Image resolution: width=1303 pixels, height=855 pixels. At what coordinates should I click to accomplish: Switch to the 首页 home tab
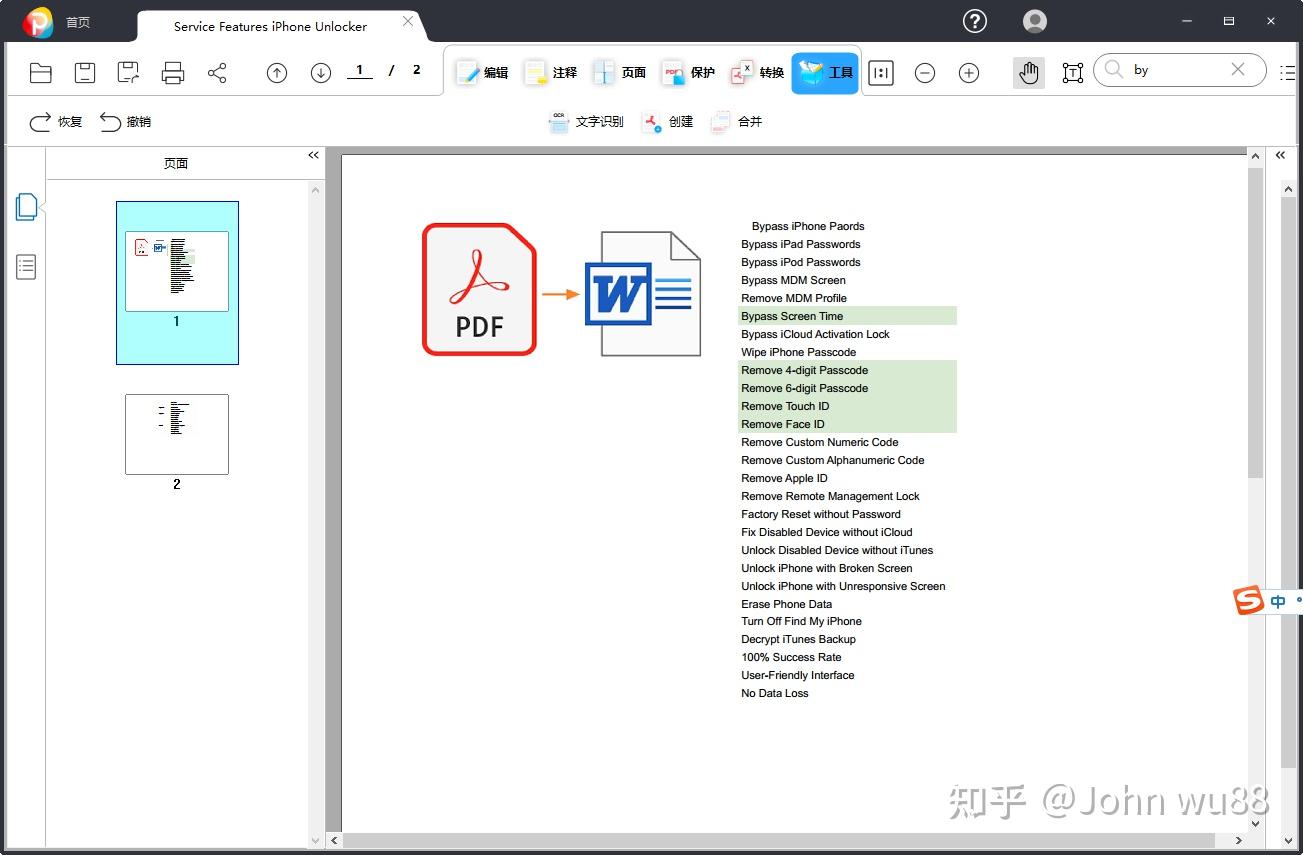tap(78, 22)
